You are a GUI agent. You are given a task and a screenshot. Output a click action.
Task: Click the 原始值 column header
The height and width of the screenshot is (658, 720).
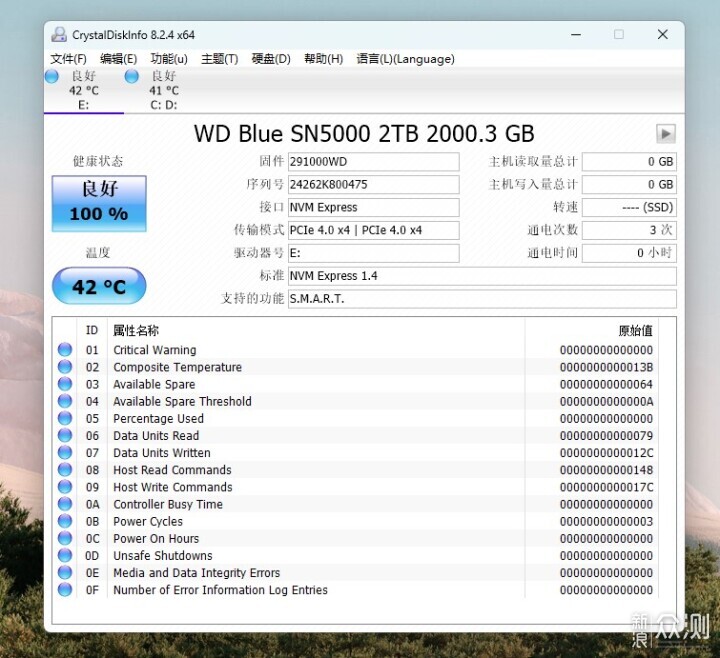635,330
